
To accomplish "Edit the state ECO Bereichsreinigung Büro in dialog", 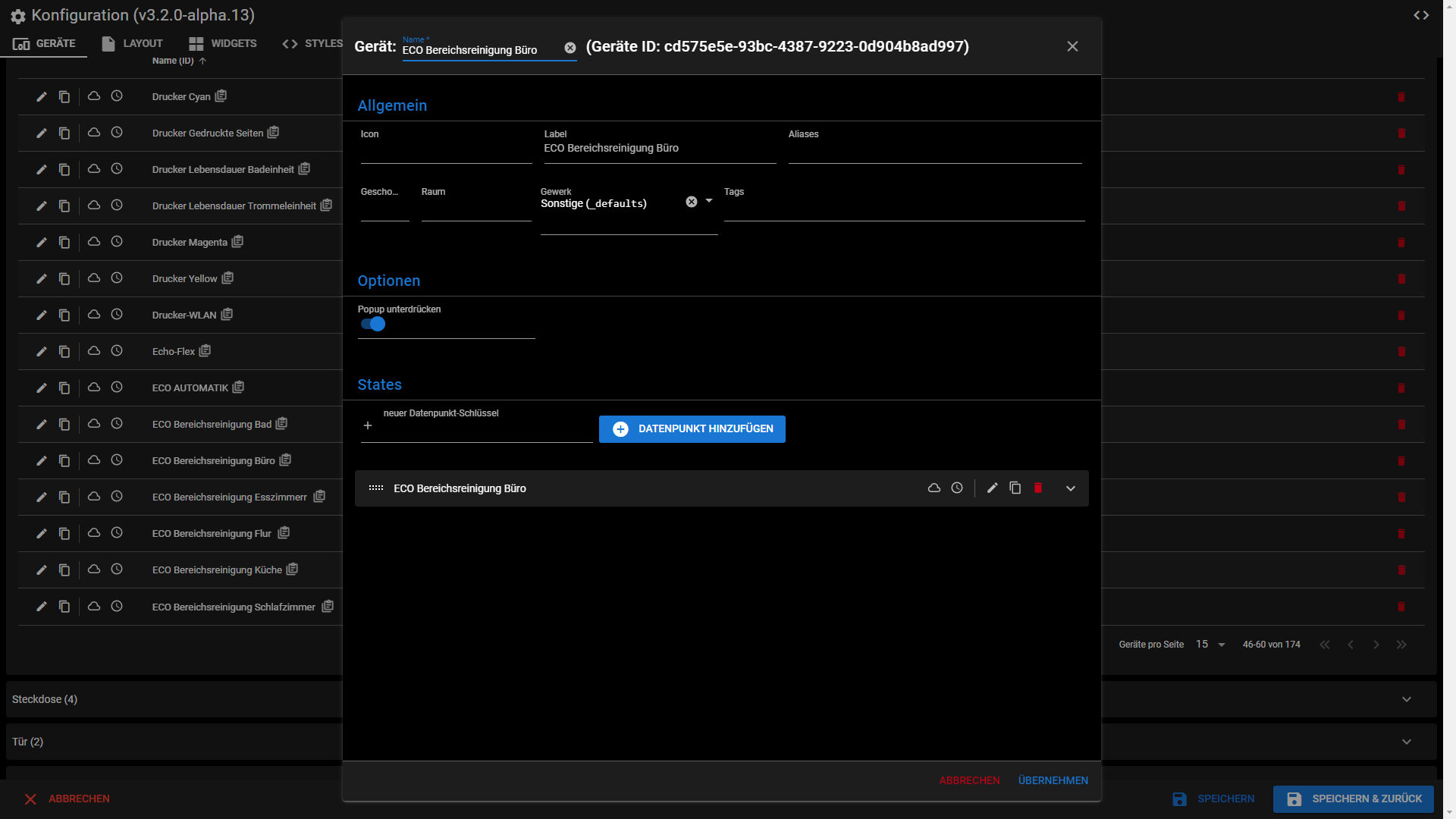I will (992, 488).
